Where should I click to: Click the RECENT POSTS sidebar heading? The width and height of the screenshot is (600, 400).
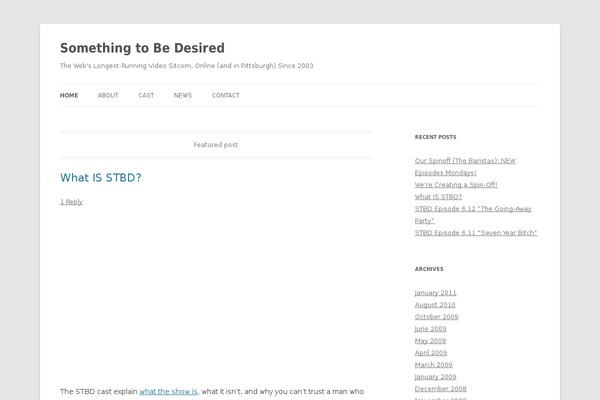coord(435,137)
